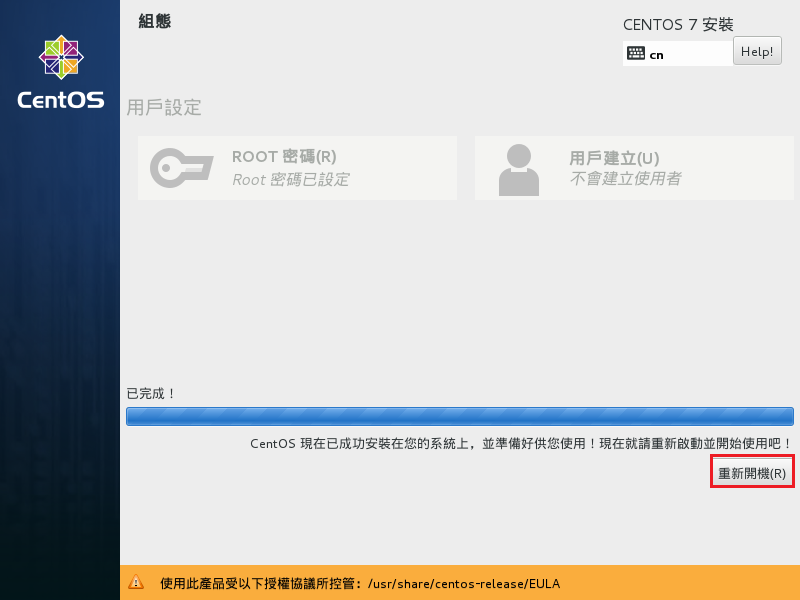800x600 pixels.
Task: Click the person icon for user creation
Action: coord(518,168)
